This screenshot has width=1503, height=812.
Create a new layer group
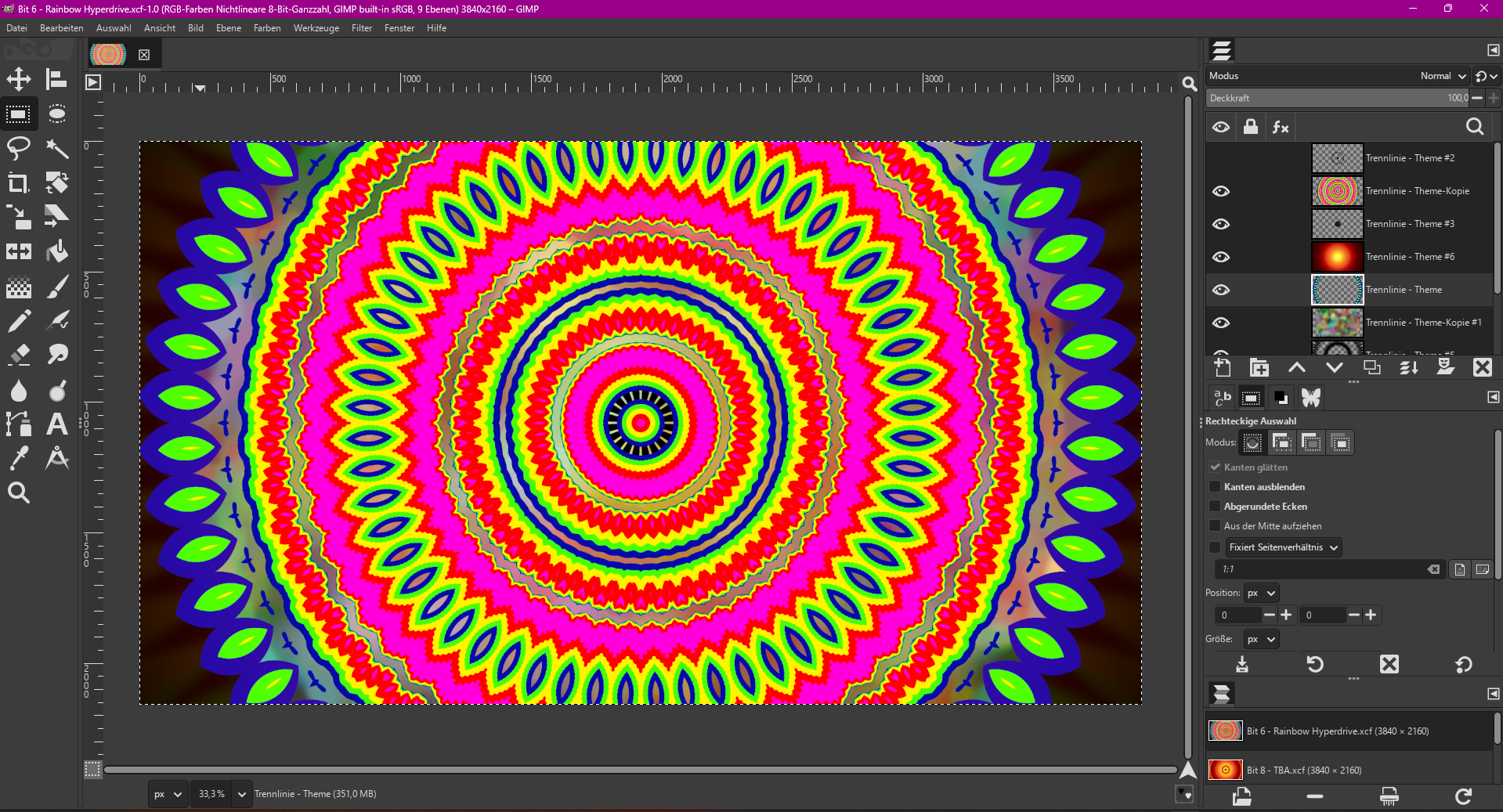pos(1259,367)
